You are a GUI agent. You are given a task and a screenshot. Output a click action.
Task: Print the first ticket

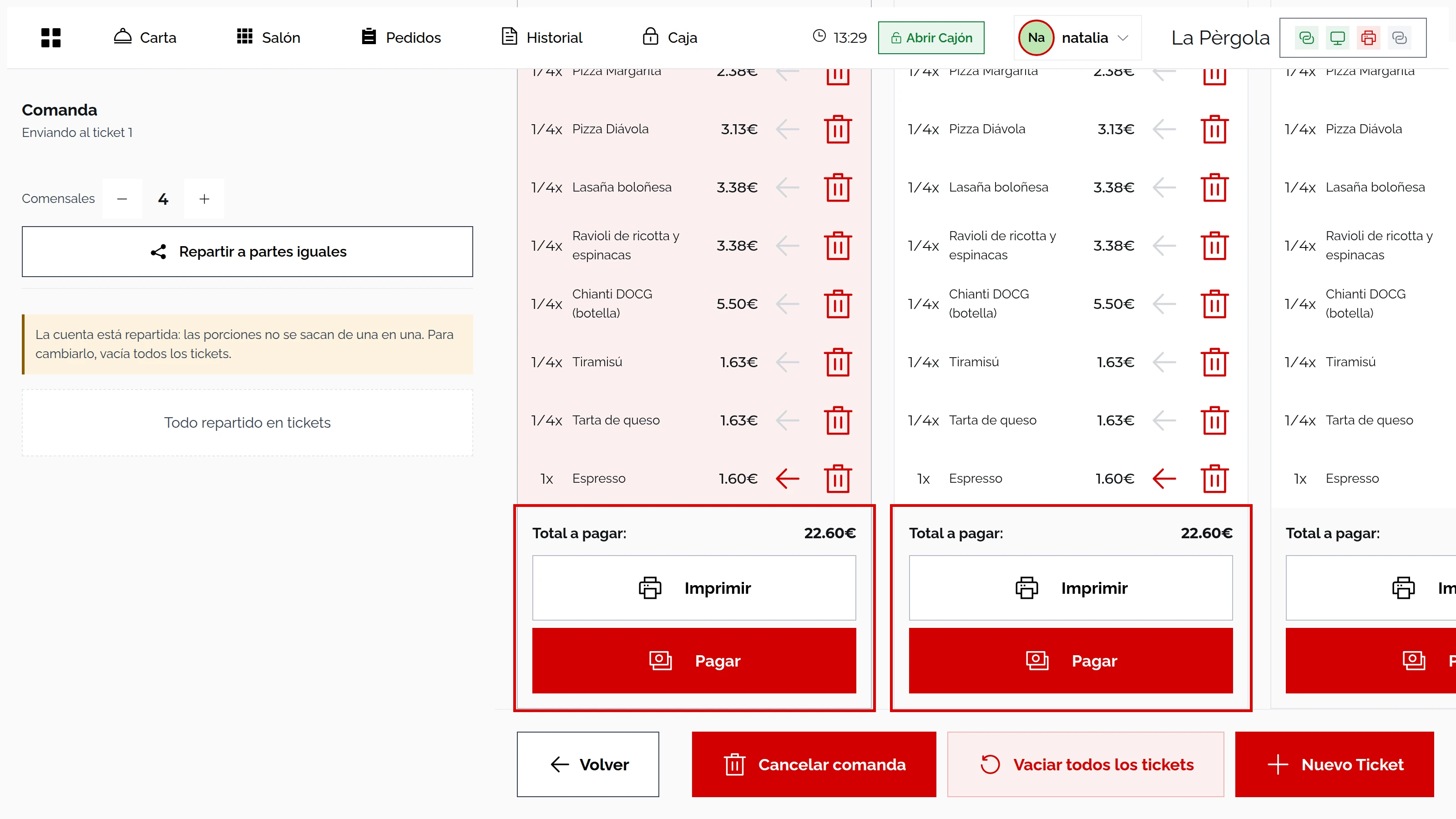pyautogui.click(x=694, y=588)
